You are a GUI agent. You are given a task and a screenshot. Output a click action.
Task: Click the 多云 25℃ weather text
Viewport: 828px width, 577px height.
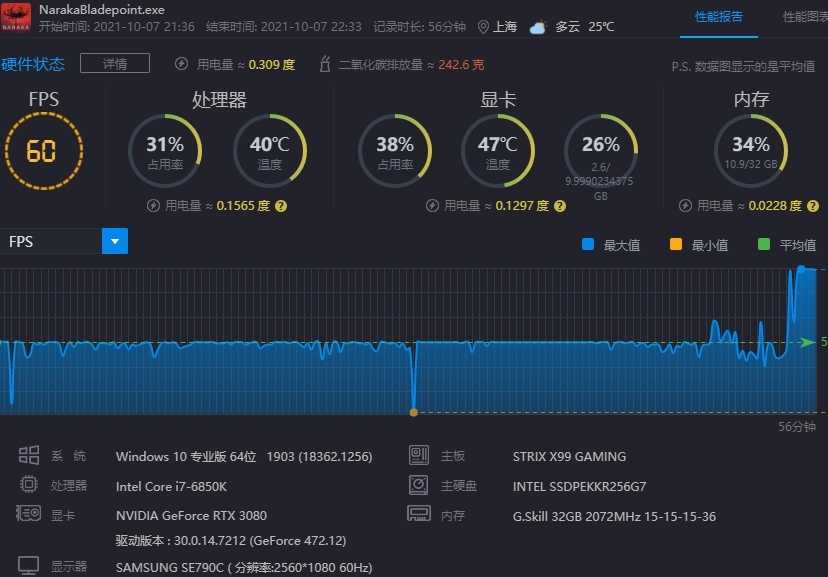[x=585, y=27]
